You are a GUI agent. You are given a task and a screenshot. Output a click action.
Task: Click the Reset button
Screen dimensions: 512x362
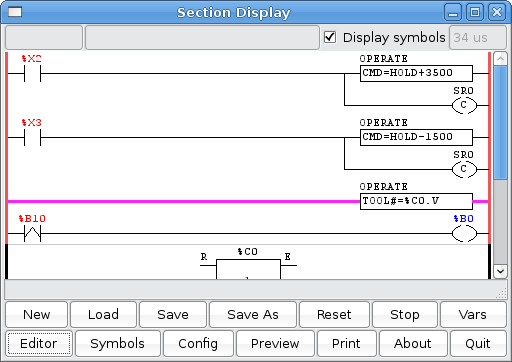pyautogui.click(x=334, y=314)
